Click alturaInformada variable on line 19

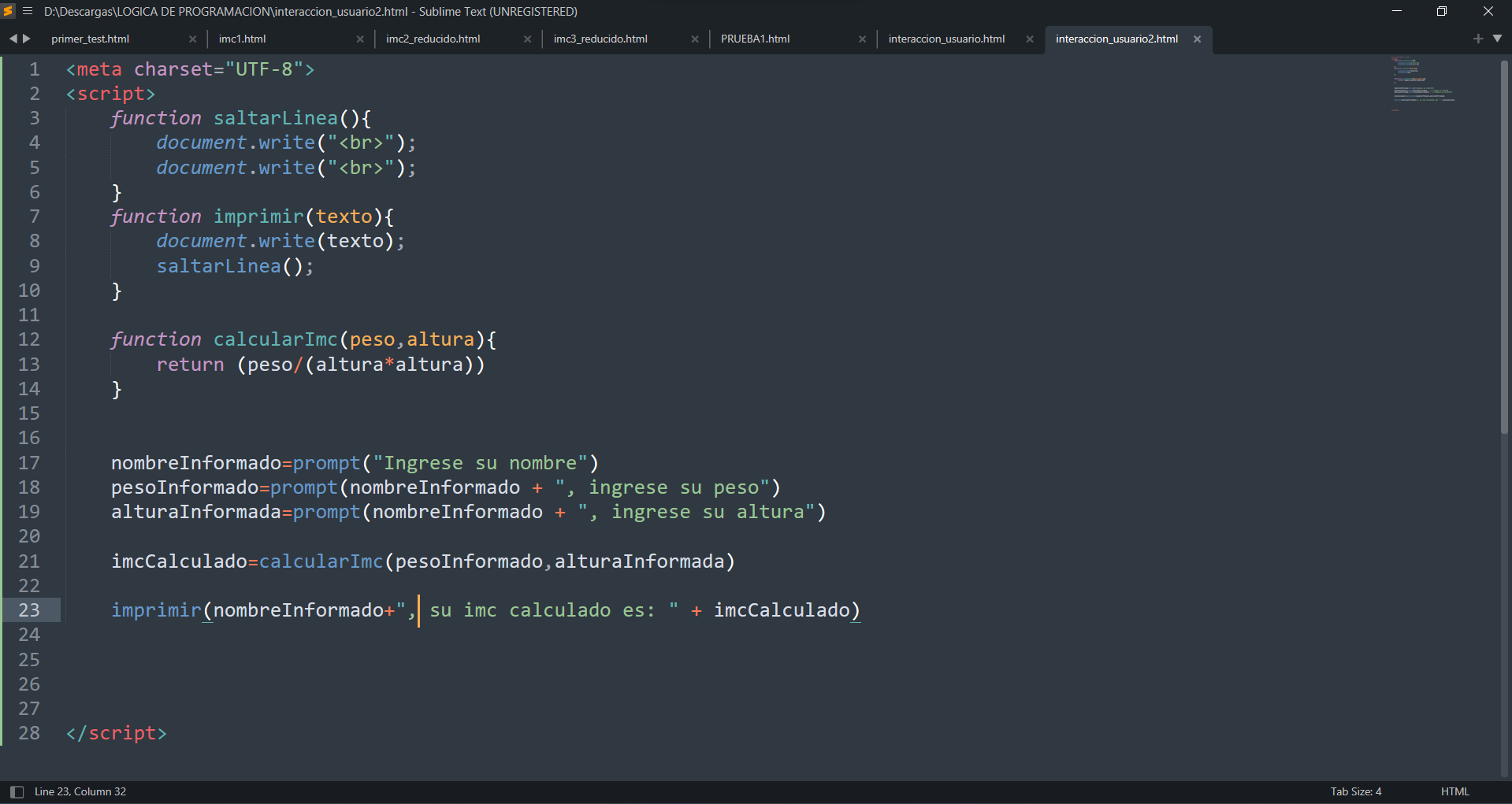coord(195,512)
